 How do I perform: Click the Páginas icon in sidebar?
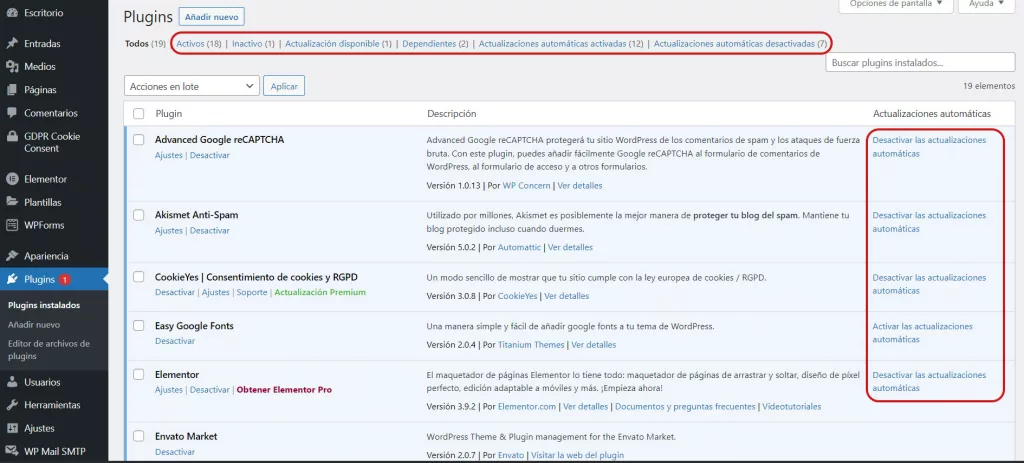(11, 90)
